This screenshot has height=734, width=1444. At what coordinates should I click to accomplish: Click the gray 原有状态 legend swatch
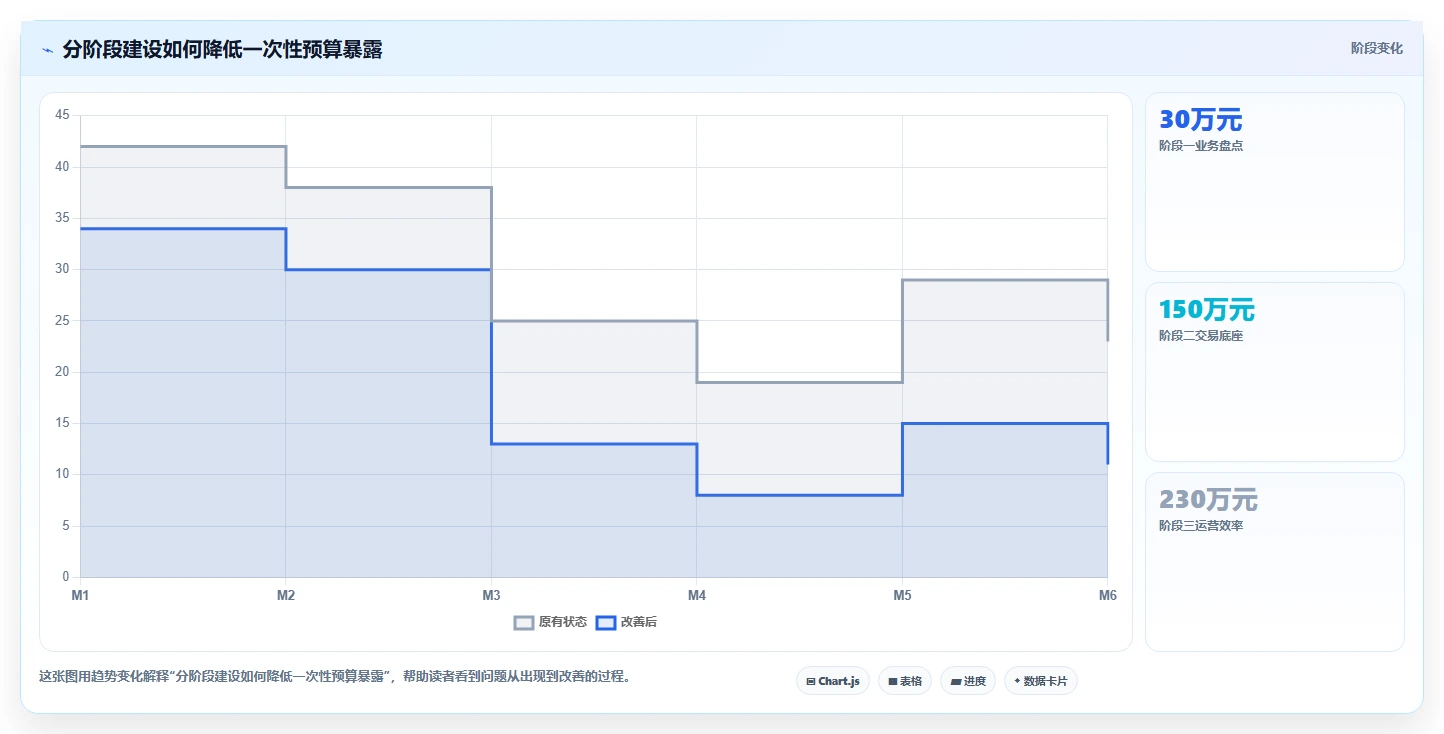pos(524,622)
